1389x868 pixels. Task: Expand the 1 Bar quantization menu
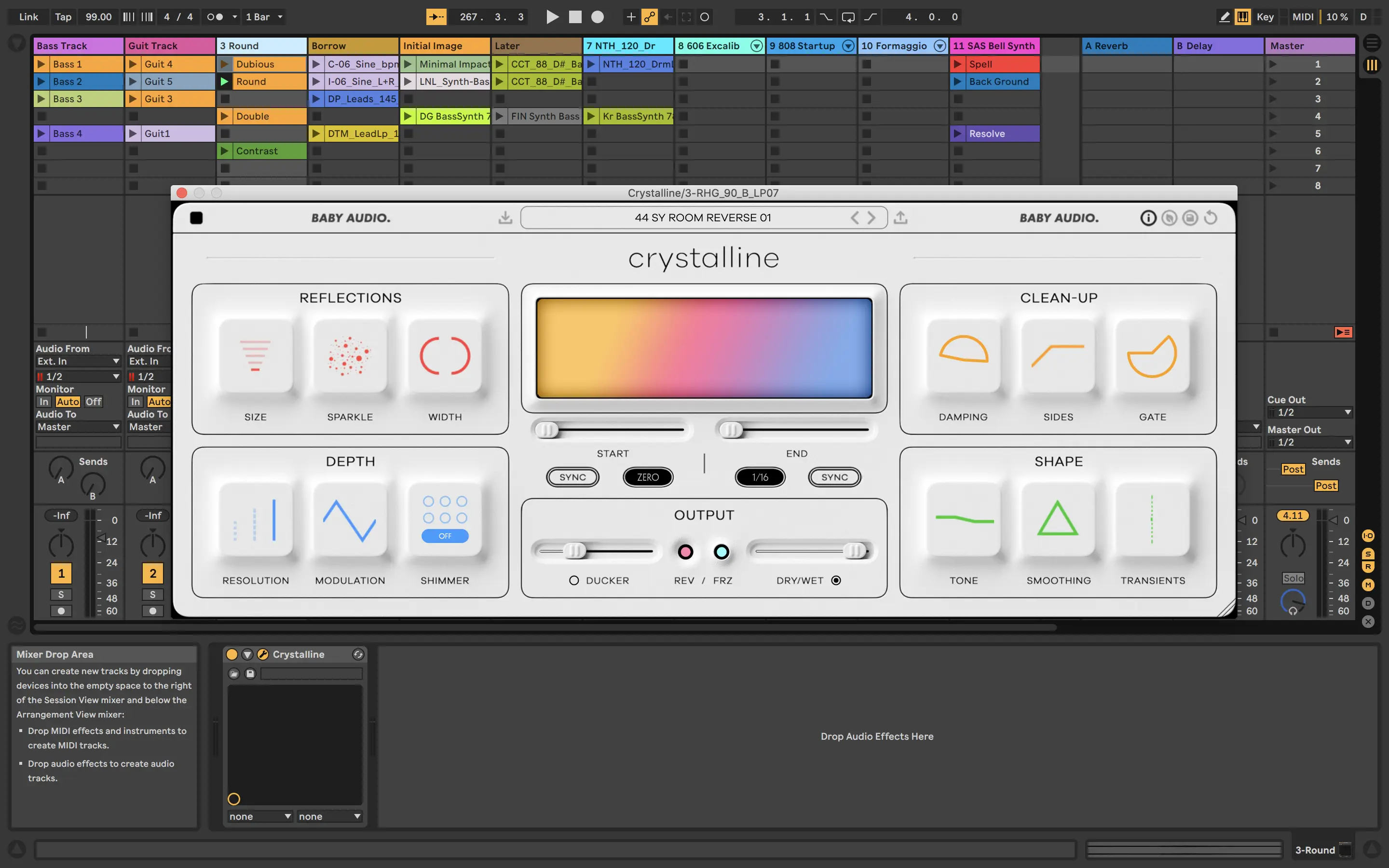(x=264, y=17)
